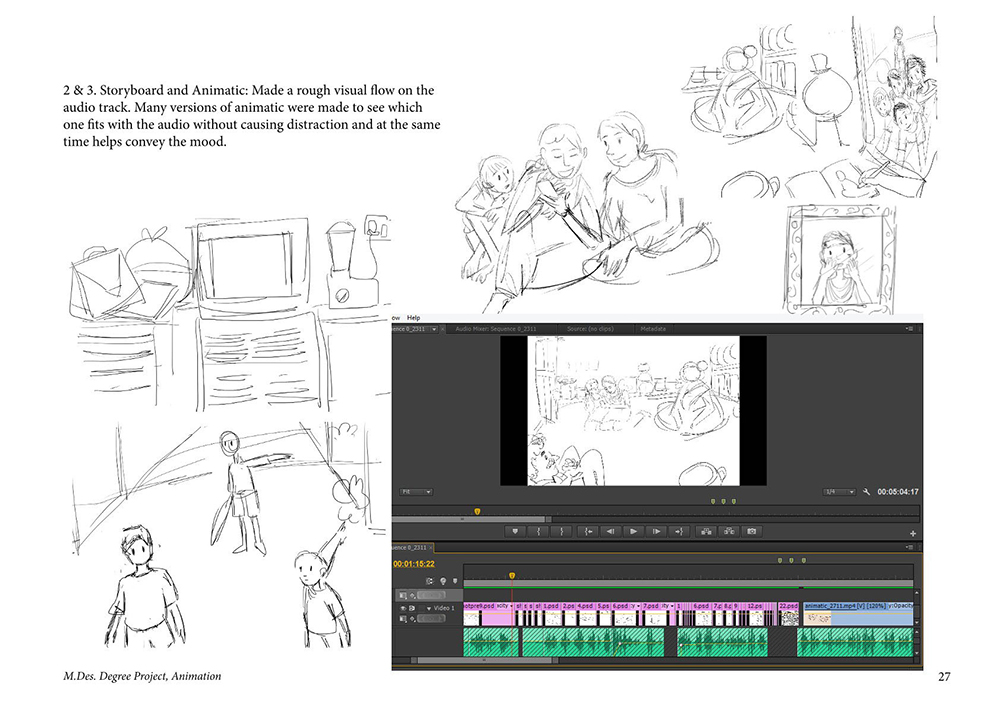Open the Fit zoom level dropdown
This screenshot has height=707, width=1000.
[414, 492]
